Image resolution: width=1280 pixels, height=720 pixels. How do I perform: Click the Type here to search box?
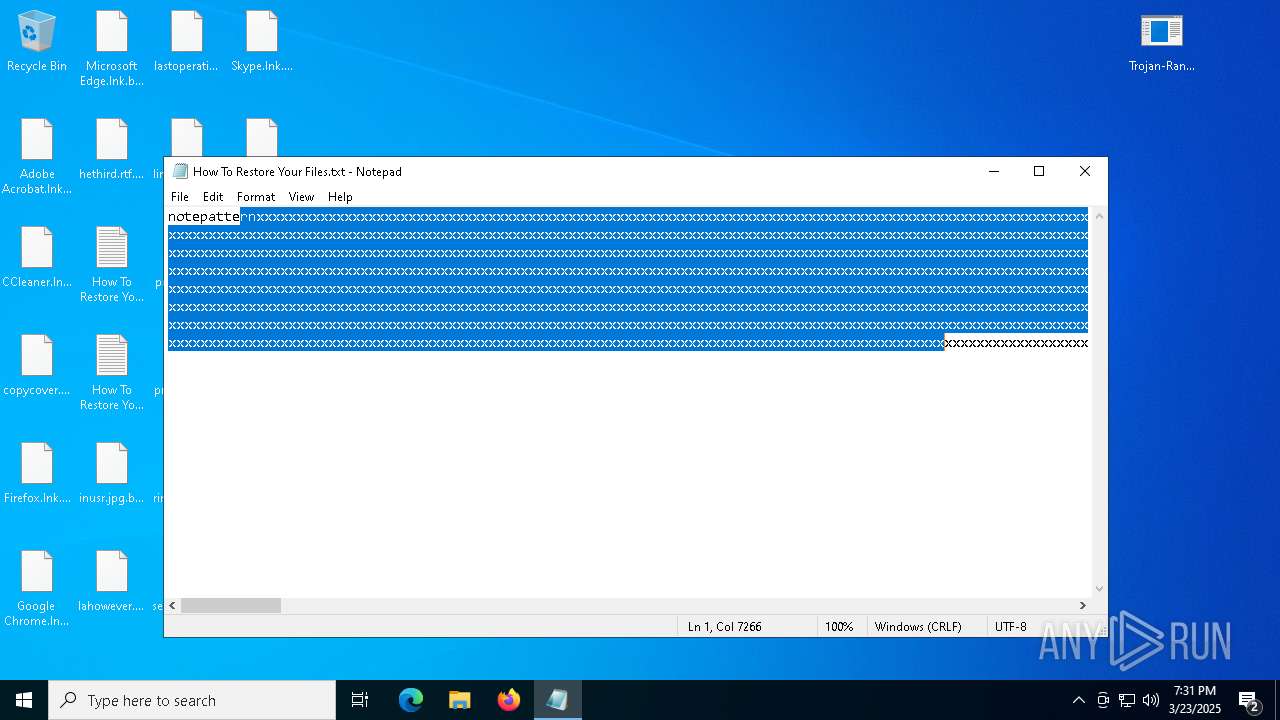(x=192, y=700)
